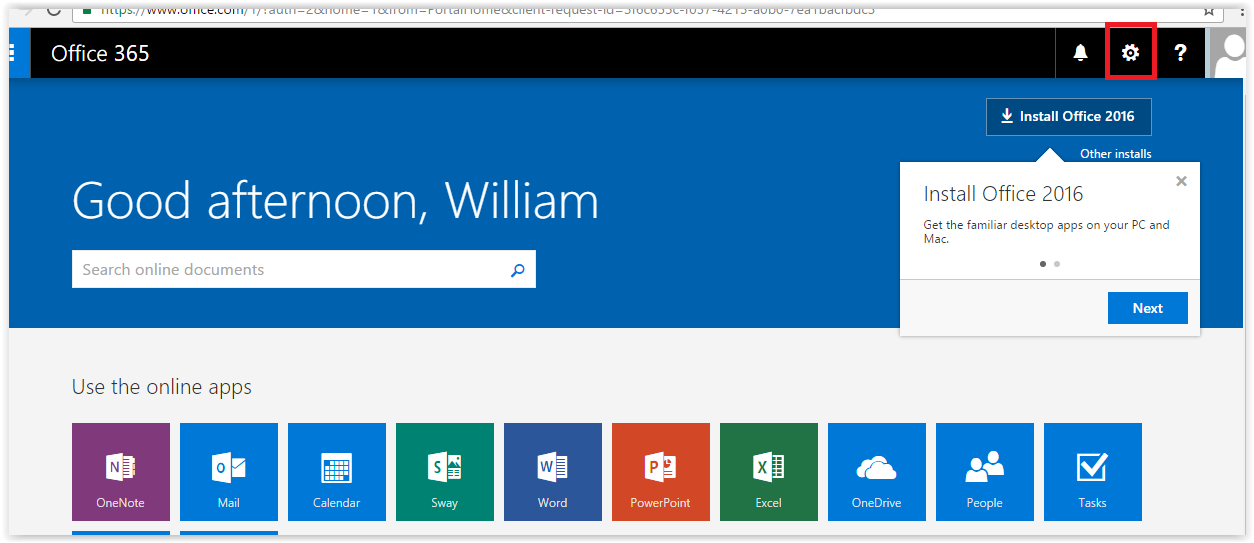Screen dimensions: 1254x543
Task: Open help with the question mark
Action: 1180,53
